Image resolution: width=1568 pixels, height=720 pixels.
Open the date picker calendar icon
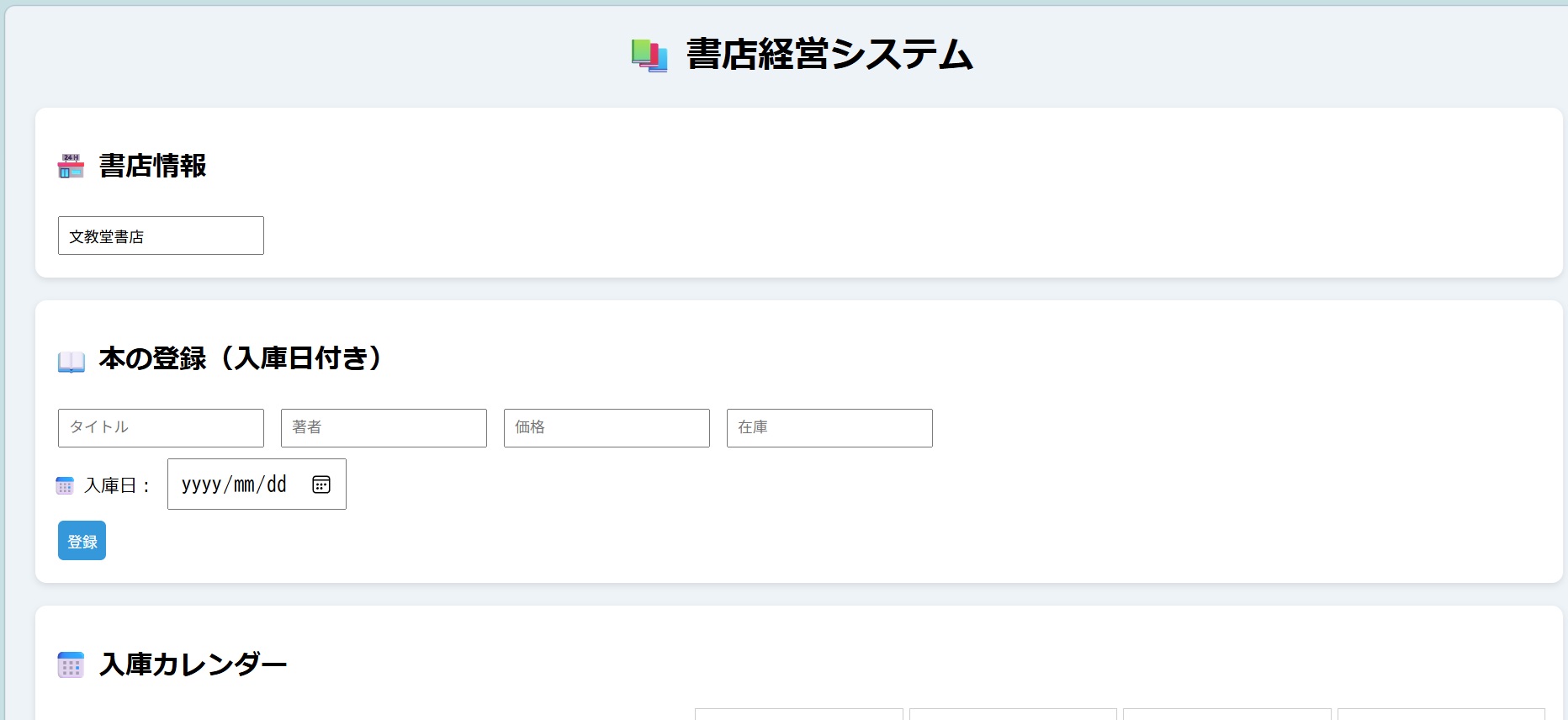click(321, 484)
